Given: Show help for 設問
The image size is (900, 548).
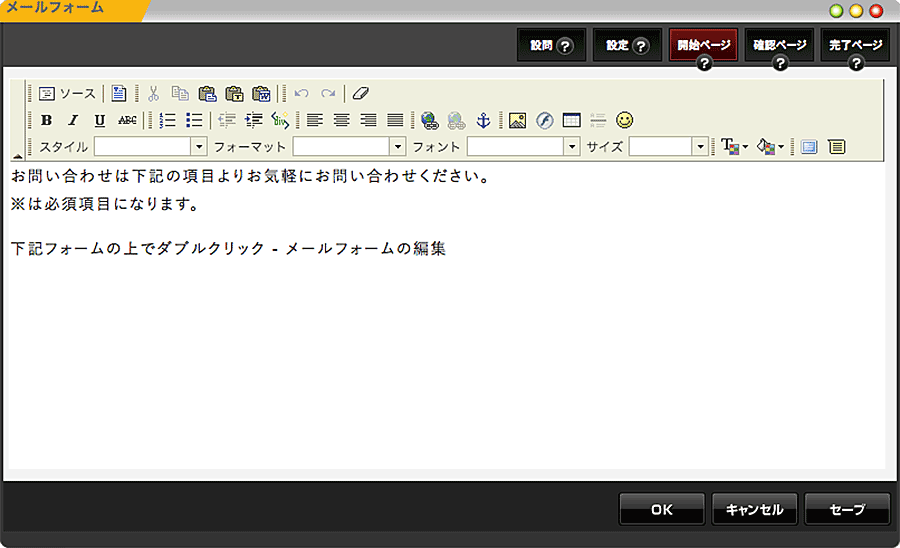Looking at the screenshot, I should (565, 46).
